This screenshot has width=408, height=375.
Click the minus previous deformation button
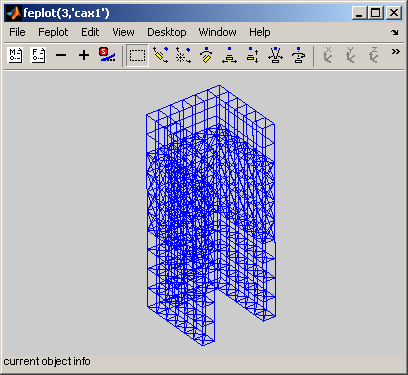point(61,55)
